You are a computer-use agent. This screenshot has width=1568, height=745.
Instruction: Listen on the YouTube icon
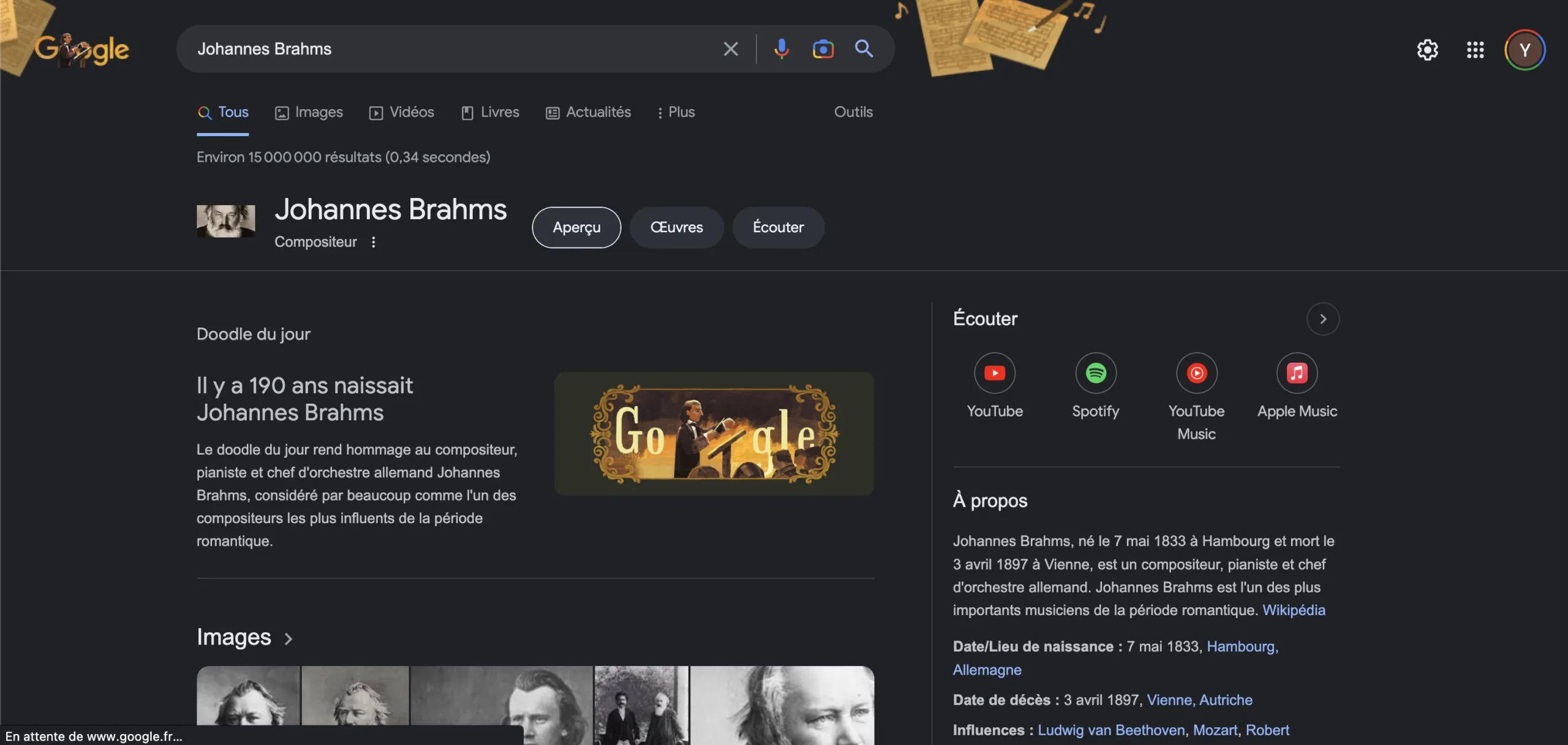[994, 373]
